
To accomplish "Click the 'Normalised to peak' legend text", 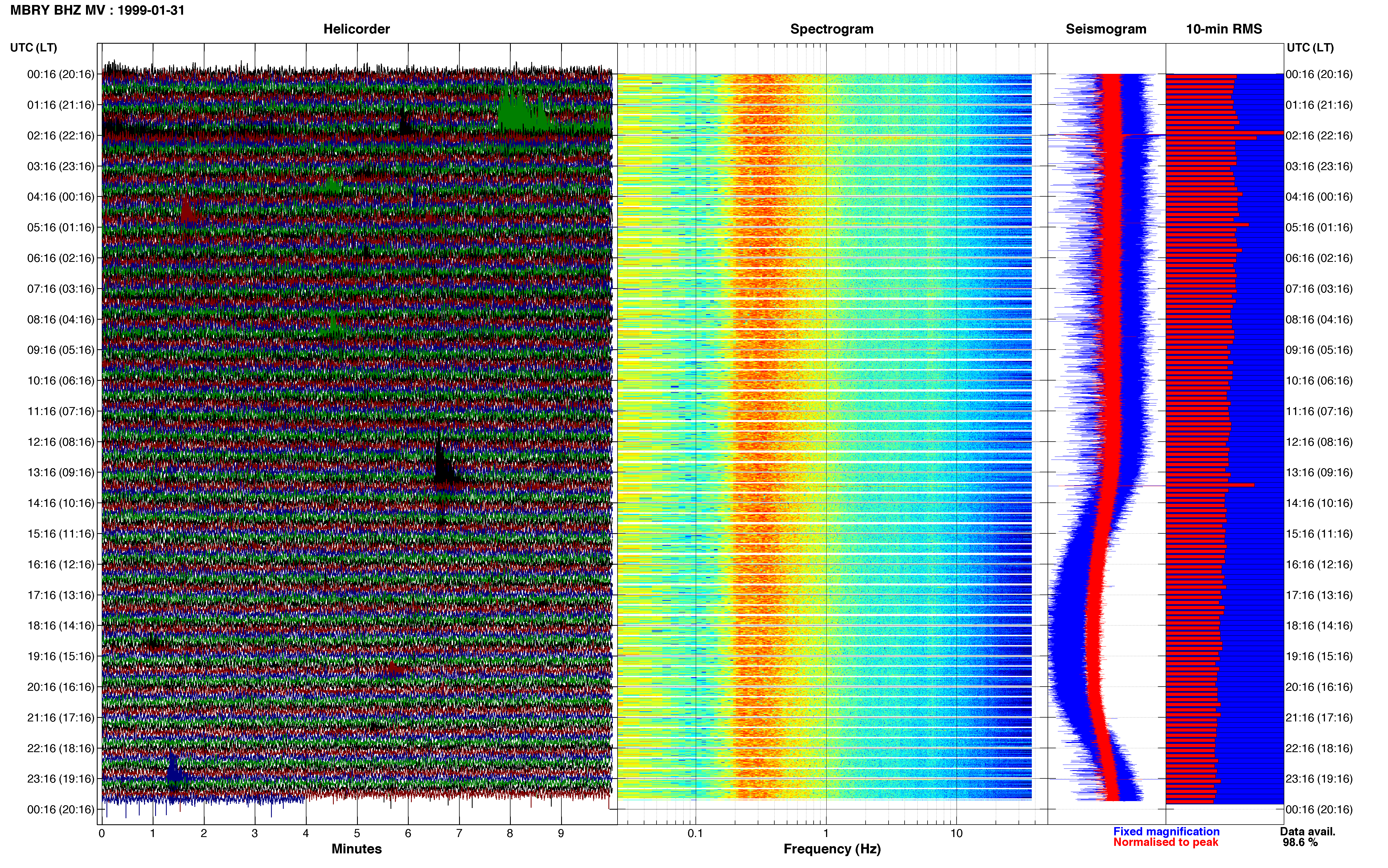I will click(1165, 842).
